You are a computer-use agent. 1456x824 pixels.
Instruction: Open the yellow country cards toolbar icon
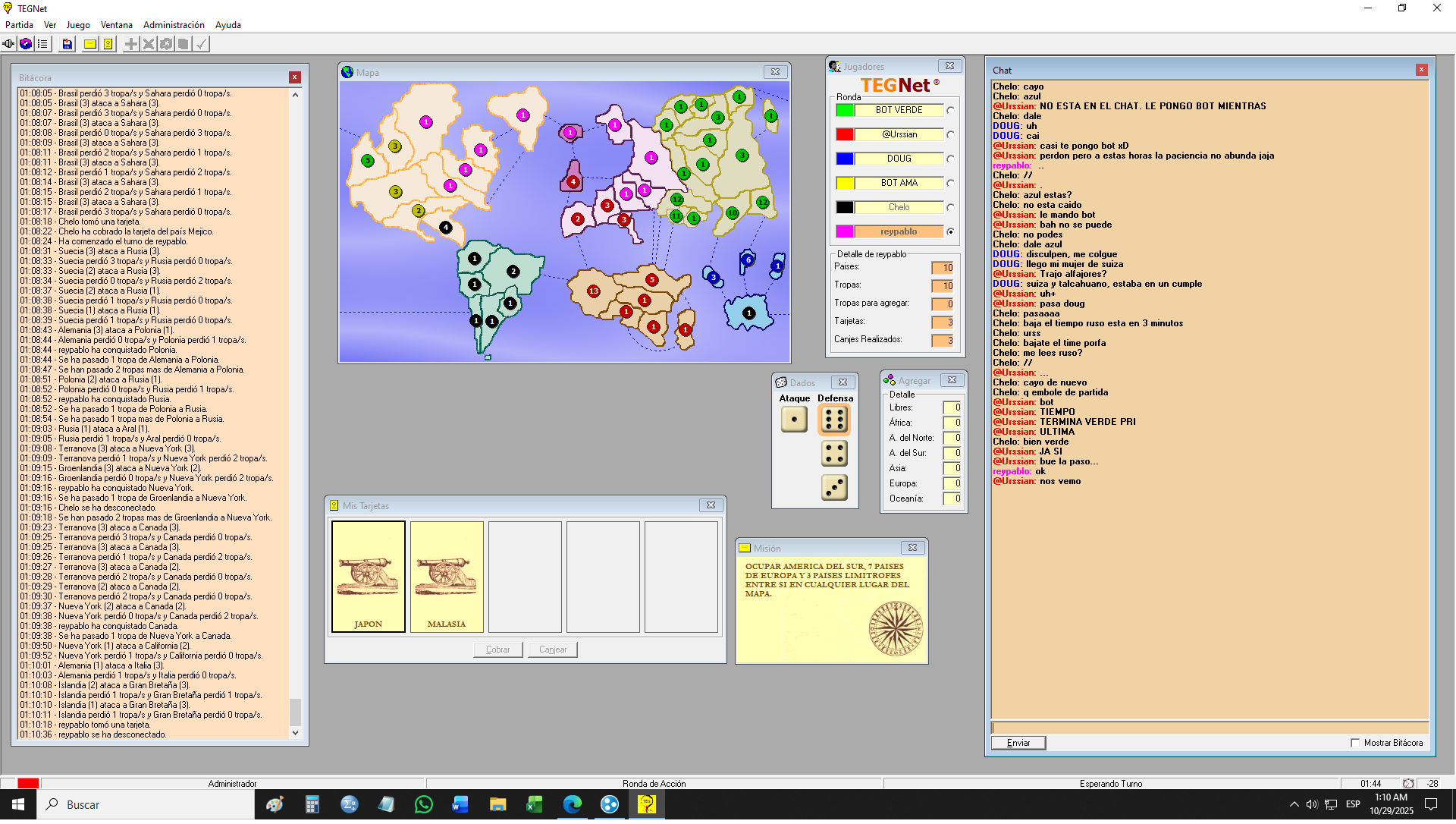(108, 44)
